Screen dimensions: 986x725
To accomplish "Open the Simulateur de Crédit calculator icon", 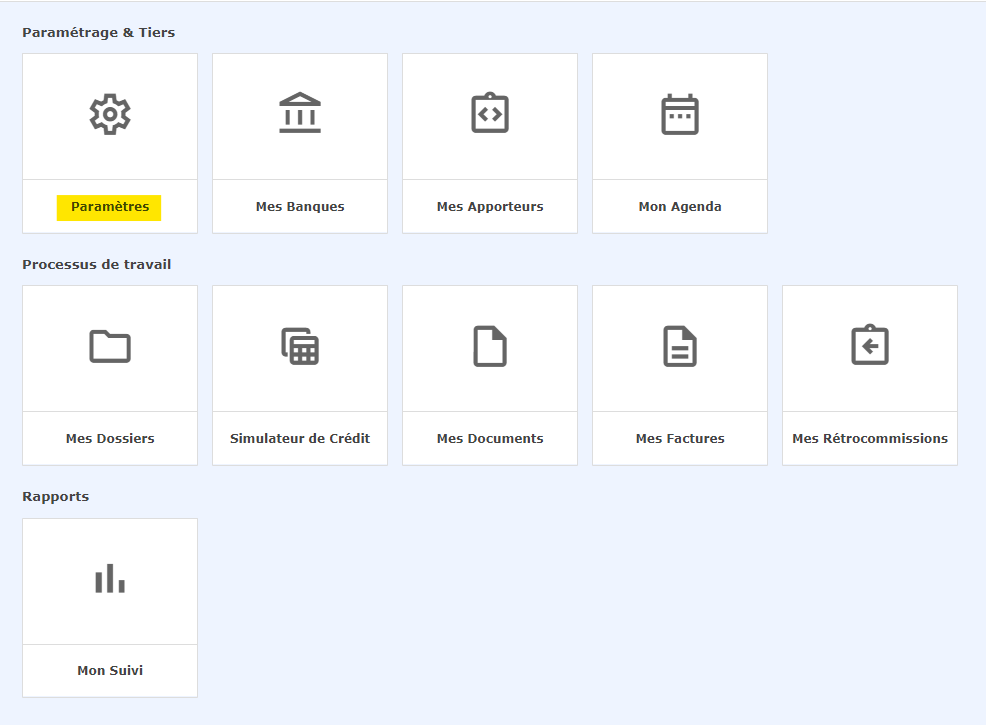I will [300, 346].
